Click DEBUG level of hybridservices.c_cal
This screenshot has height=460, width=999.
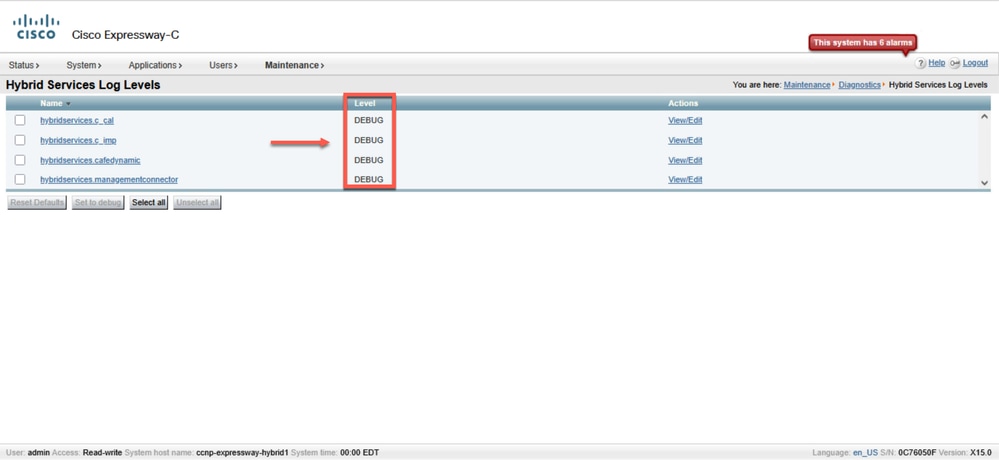point(369,120)
